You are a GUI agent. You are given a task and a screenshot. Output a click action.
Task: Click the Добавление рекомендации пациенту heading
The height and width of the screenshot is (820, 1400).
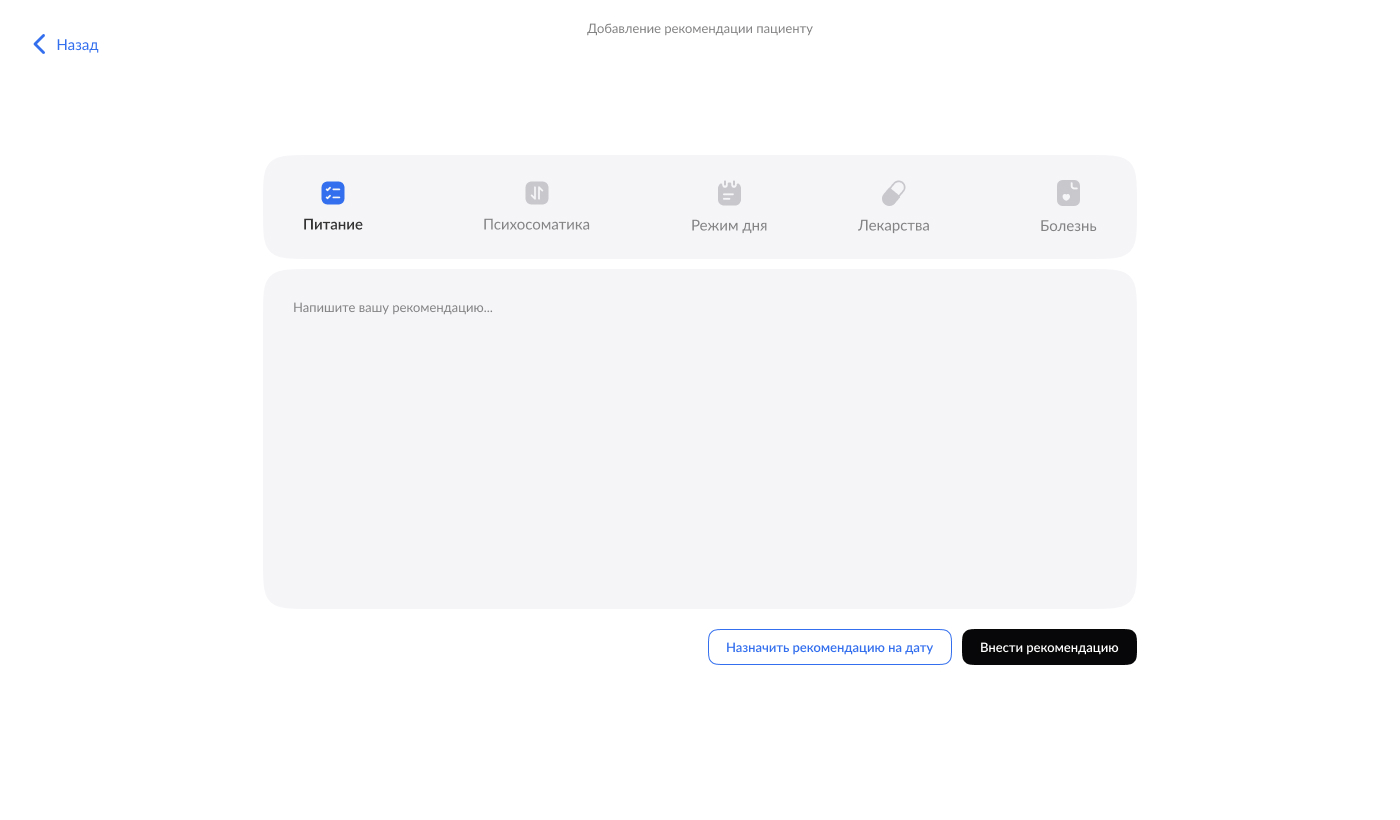tap(700, 29)
